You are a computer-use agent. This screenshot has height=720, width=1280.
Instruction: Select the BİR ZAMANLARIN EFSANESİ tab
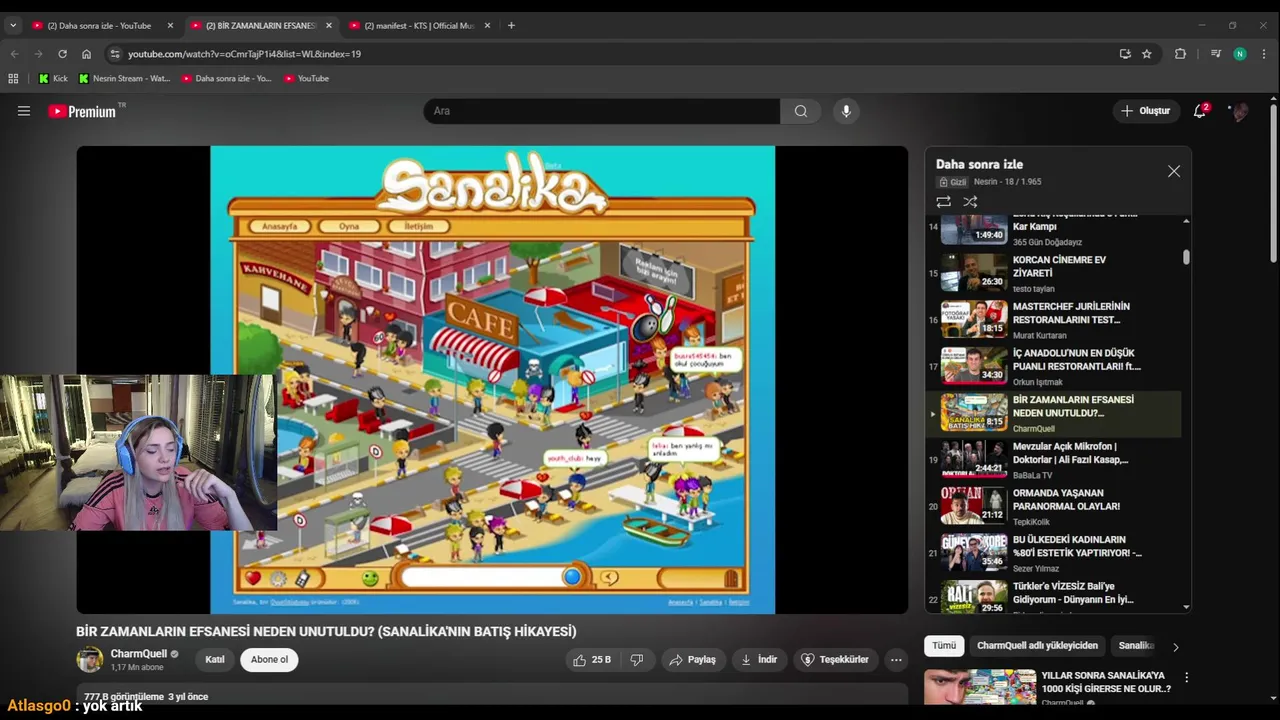tap(259, 25)
